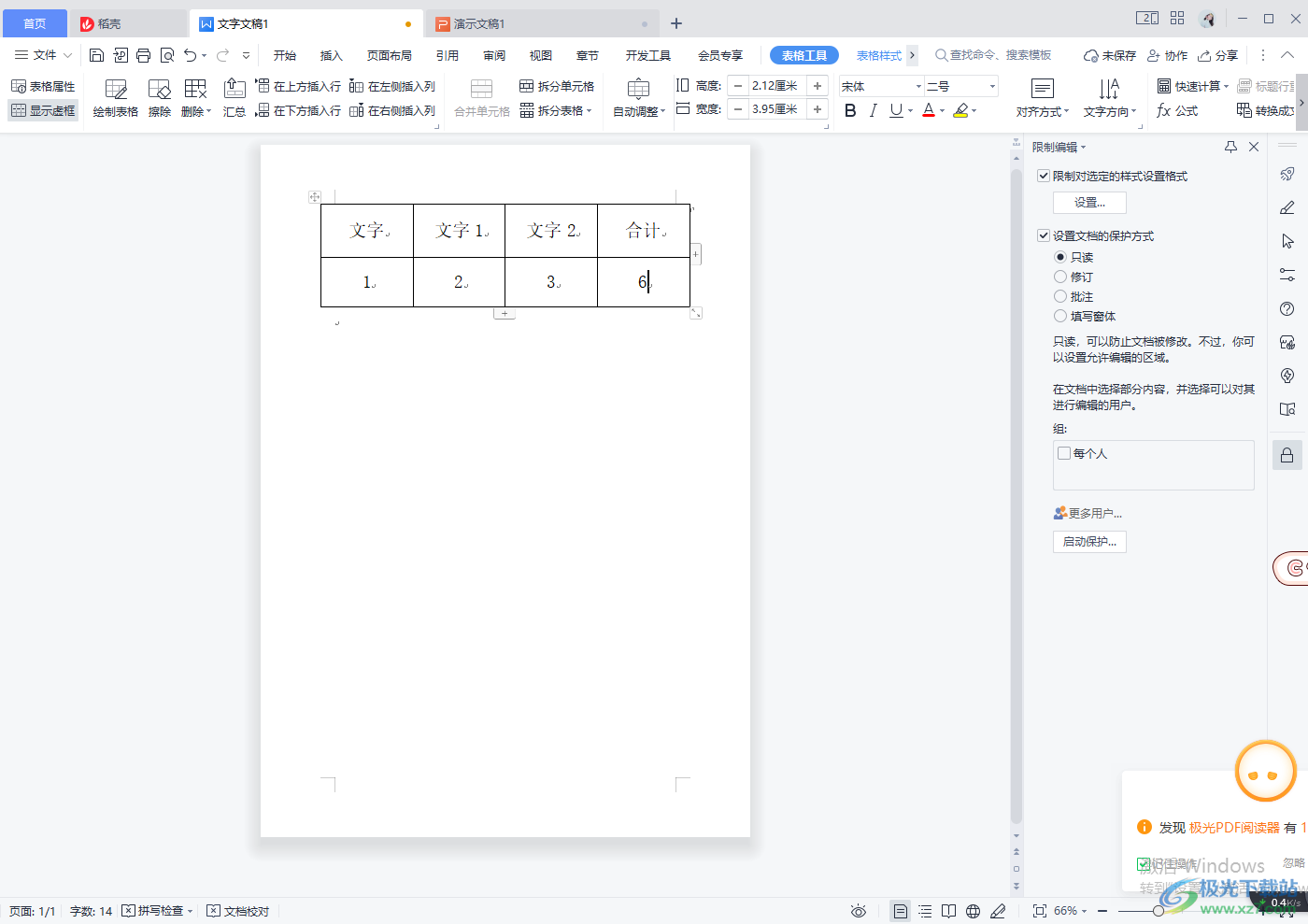Toggle document protection method checkbox
Screen dimensions: 1308x924
1044,235
